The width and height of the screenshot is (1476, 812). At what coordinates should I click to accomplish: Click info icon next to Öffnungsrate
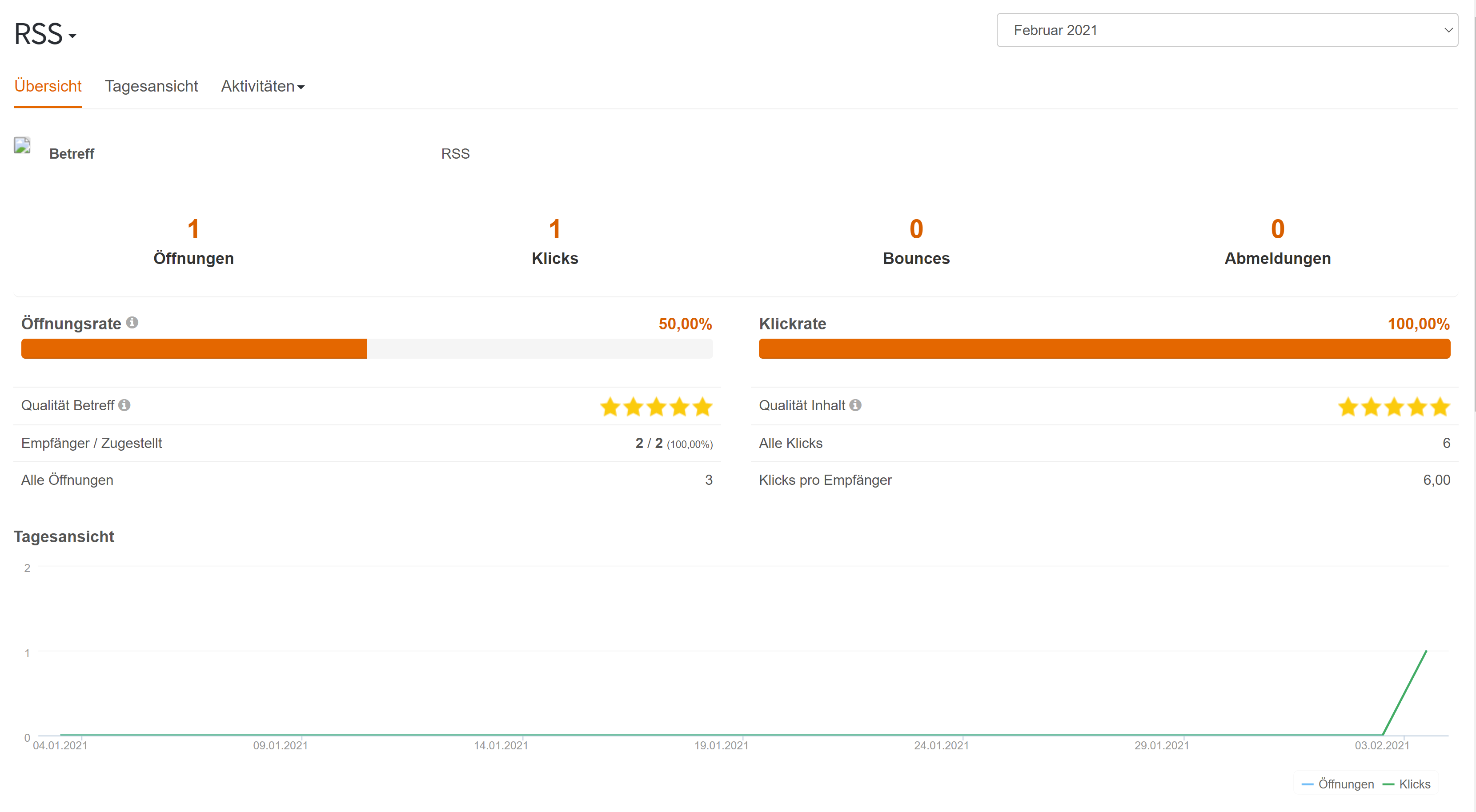(x=132, y=322)
